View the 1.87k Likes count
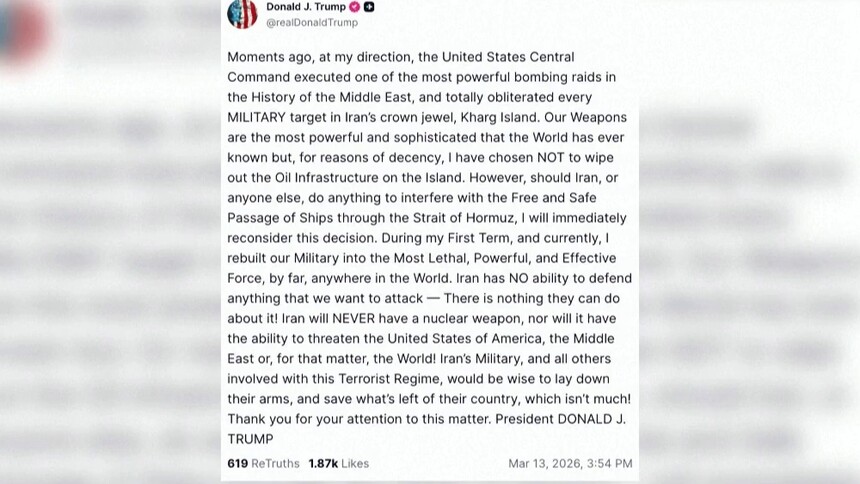This screenshot has width=860, height=484. [338, 463]
